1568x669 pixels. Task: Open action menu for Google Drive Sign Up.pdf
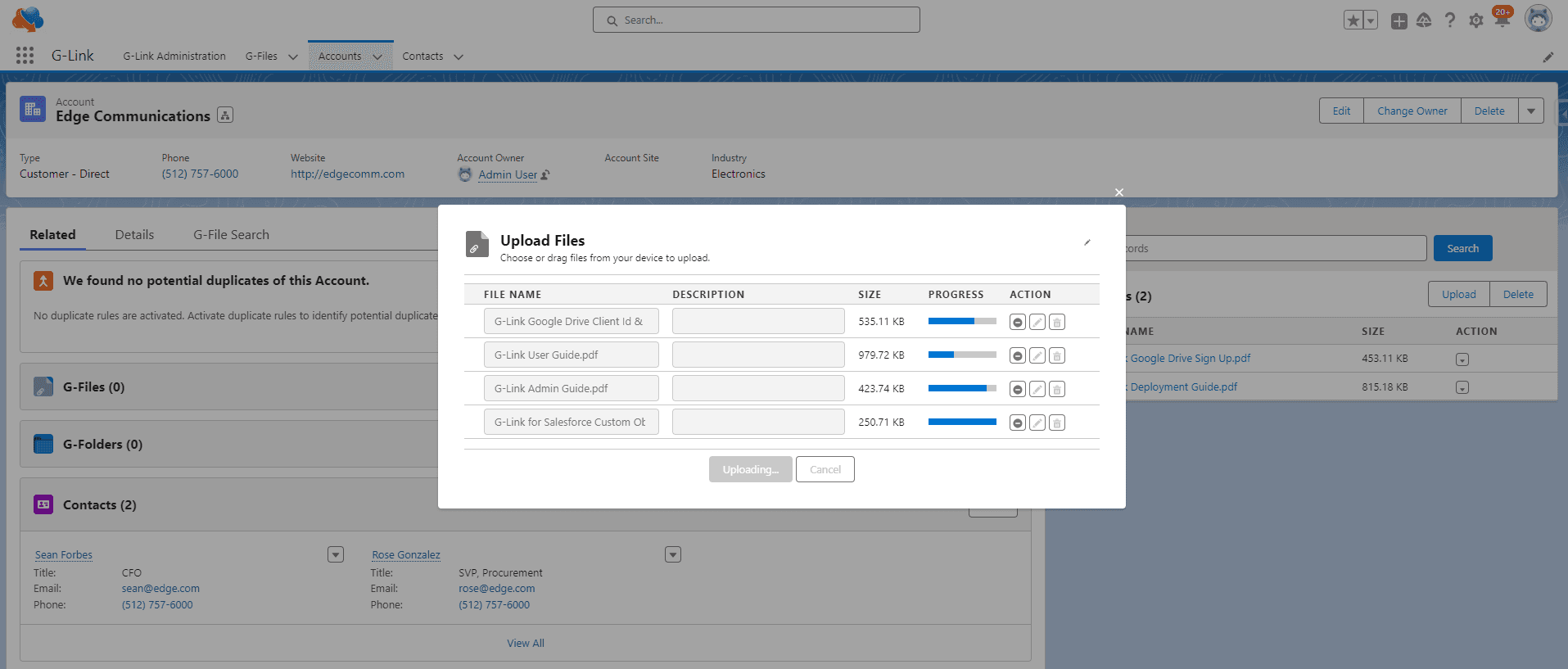pyautogui.click(x=1462, y=359)
